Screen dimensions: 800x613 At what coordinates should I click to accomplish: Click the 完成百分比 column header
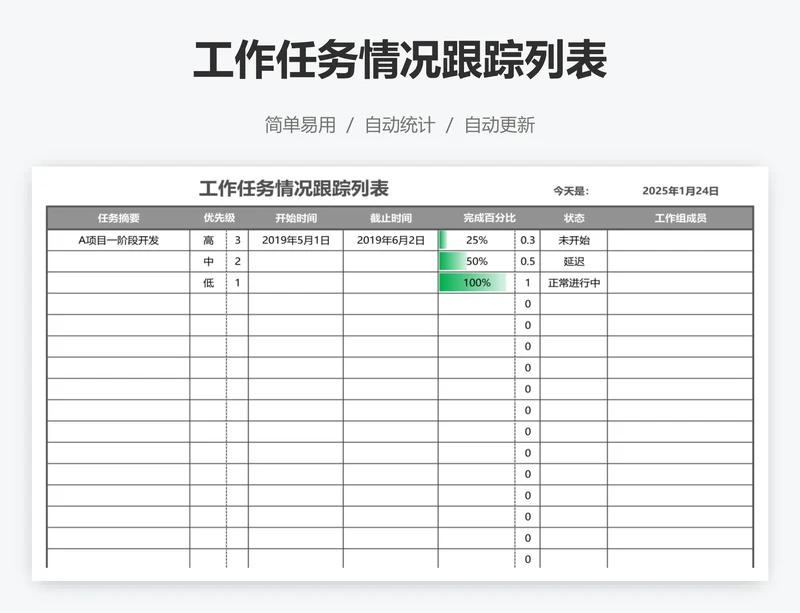489,218
